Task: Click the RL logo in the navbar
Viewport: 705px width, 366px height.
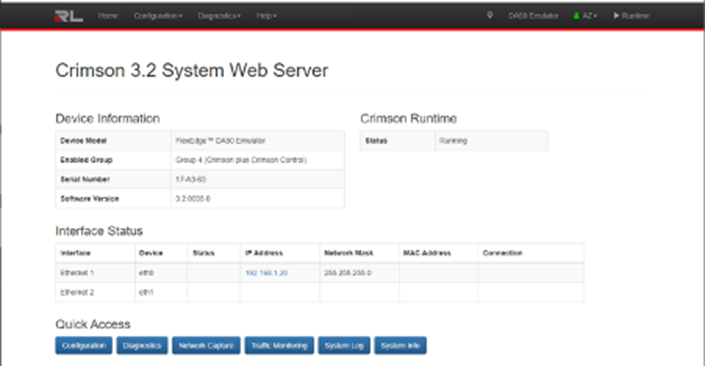Action: pos(69,16)
